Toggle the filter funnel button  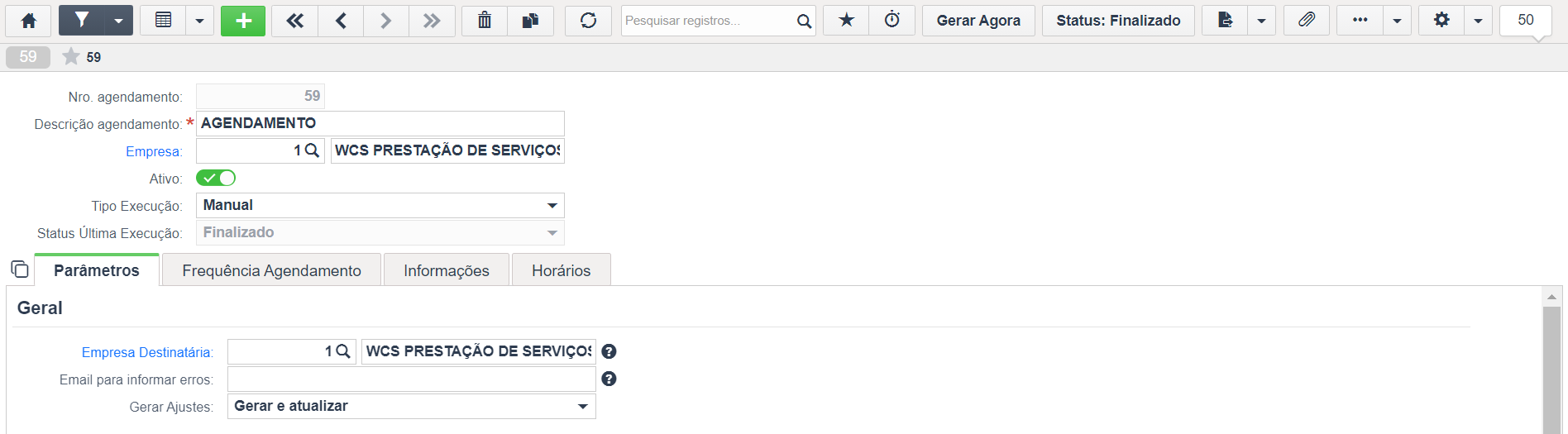tap(82, 21)
